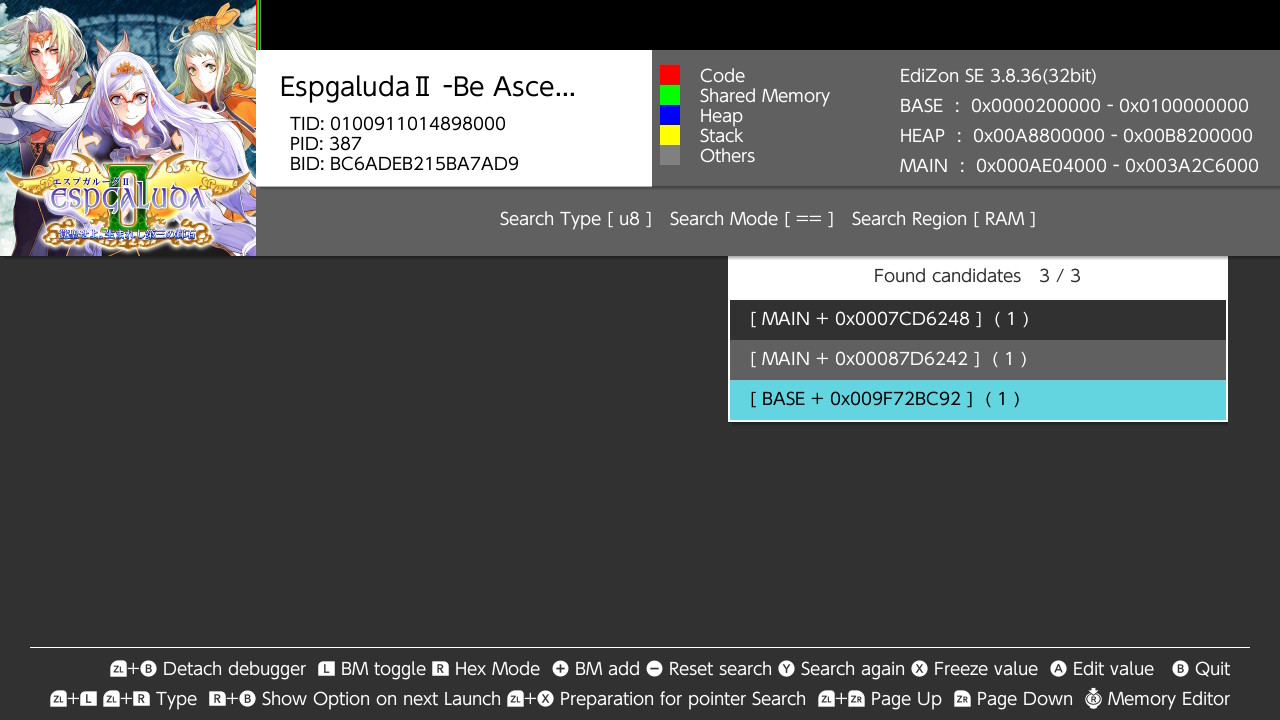Click the plus icon beside BM add
Screen dimensions: 1280x720
[560, 669]
